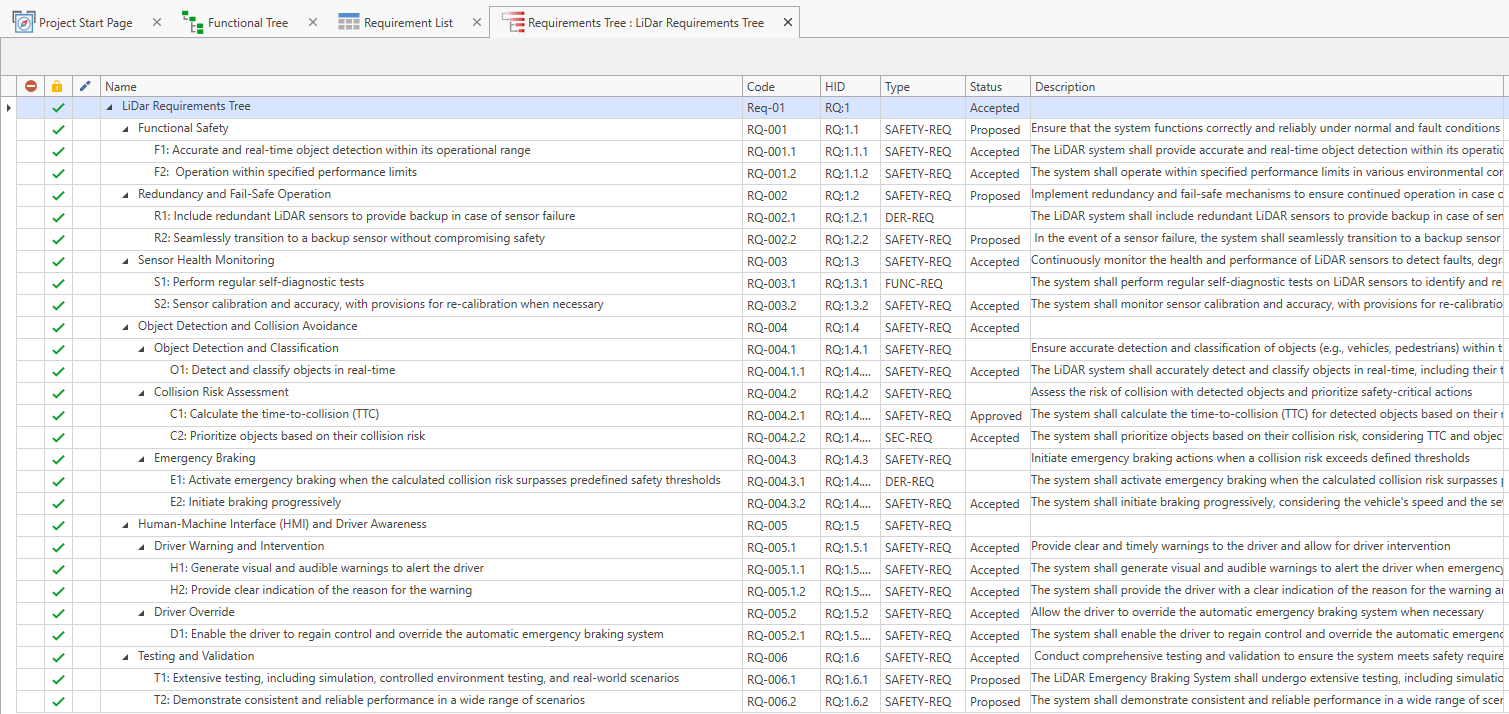Click the green Functional Tree tab icon
The height and width of the screenshot is (714, 1509).
pyautogui.click(x=193, y=22)
